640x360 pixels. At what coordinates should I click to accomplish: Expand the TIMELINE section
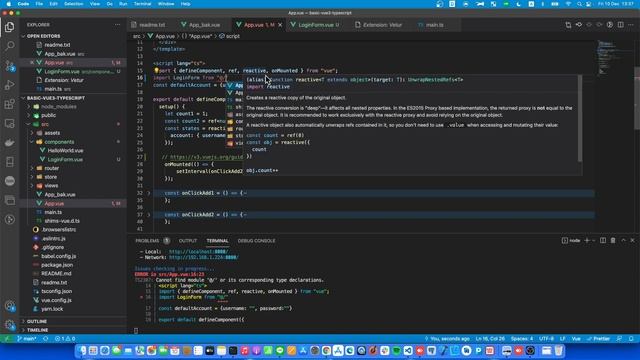click(23, 330)
